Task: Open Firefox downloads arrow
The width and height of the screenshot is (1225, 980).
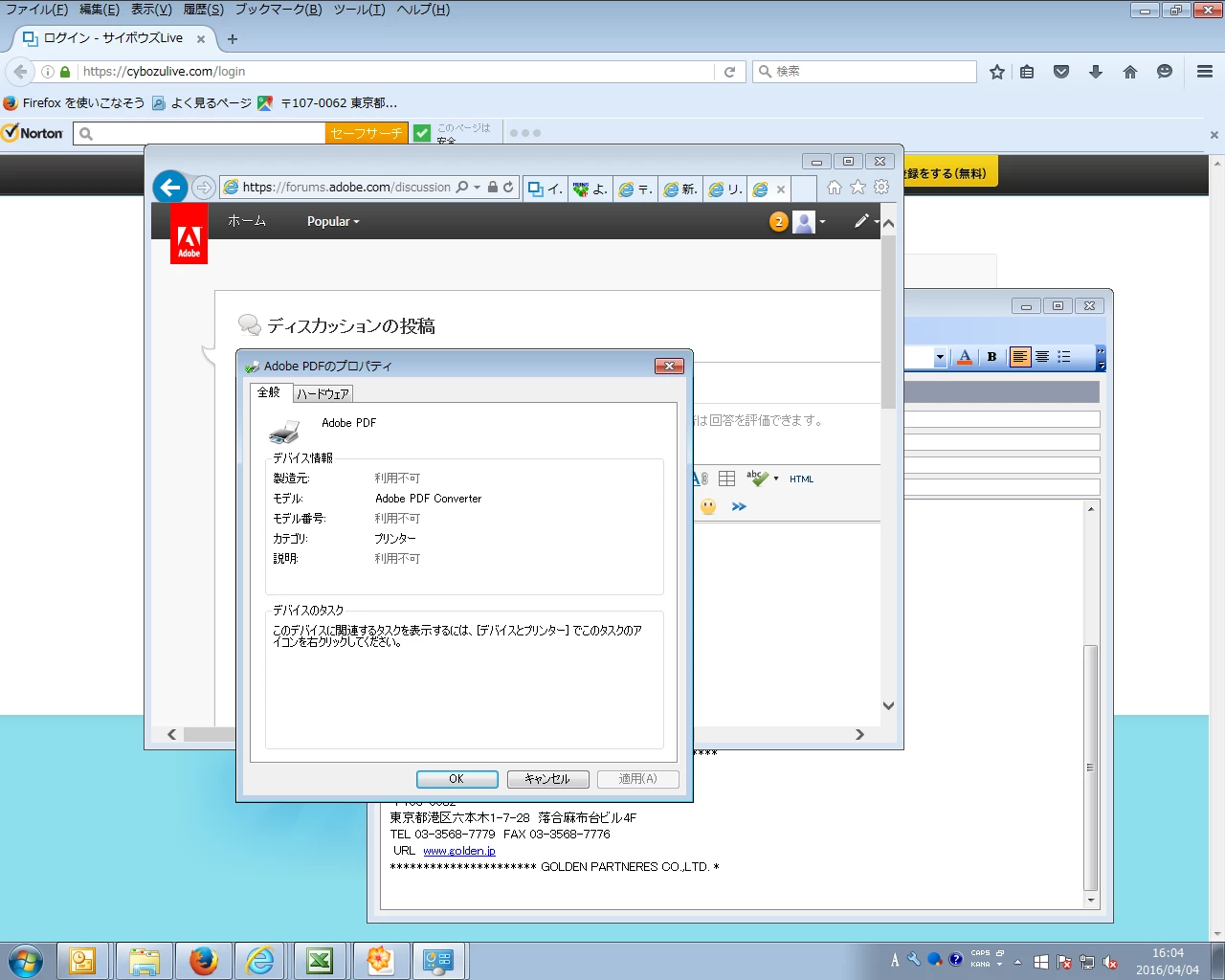Action: click(1096, 72)
